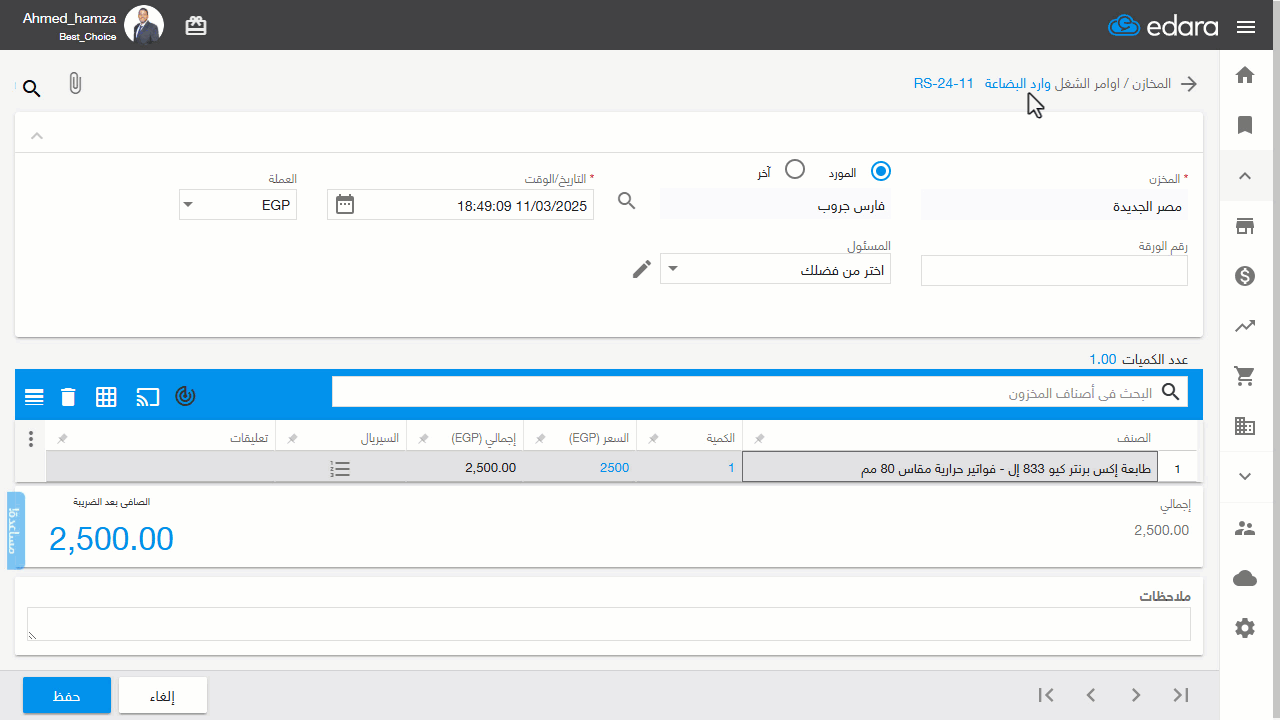The height and width of the screenshot is (720, 1280).
Task: Select the المورد radio button
Action: pyautogui.click(x=881, y=171)
